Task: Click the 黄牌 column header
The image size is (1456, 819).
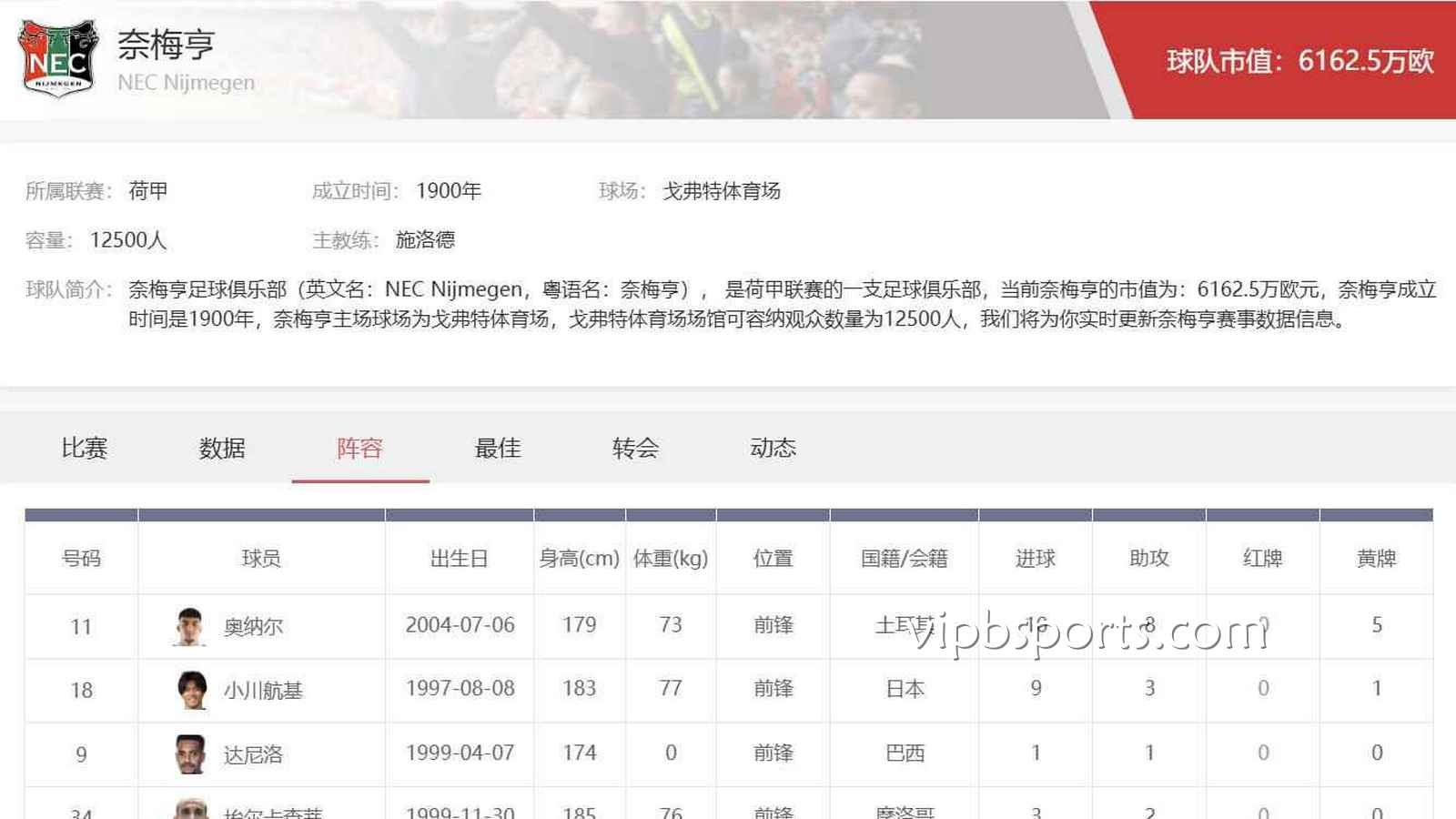Action: 1376,558
